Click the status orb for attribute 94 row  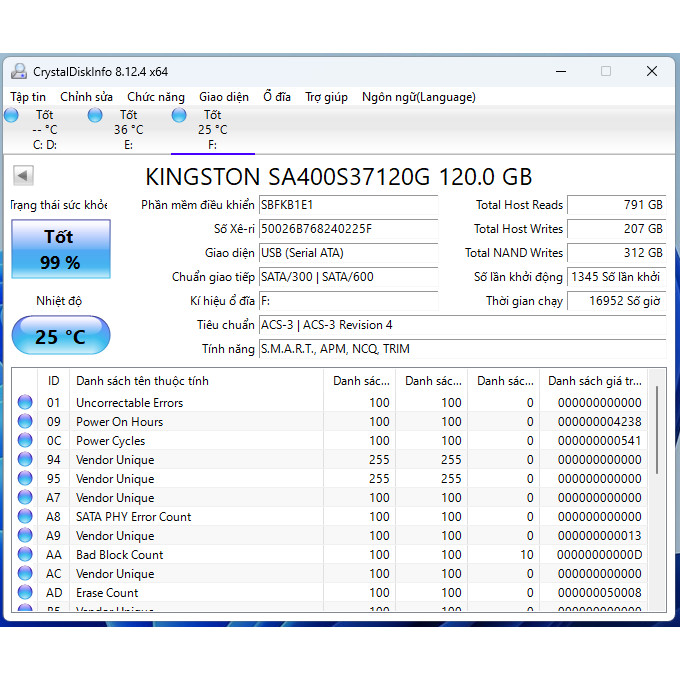(25, 459)
